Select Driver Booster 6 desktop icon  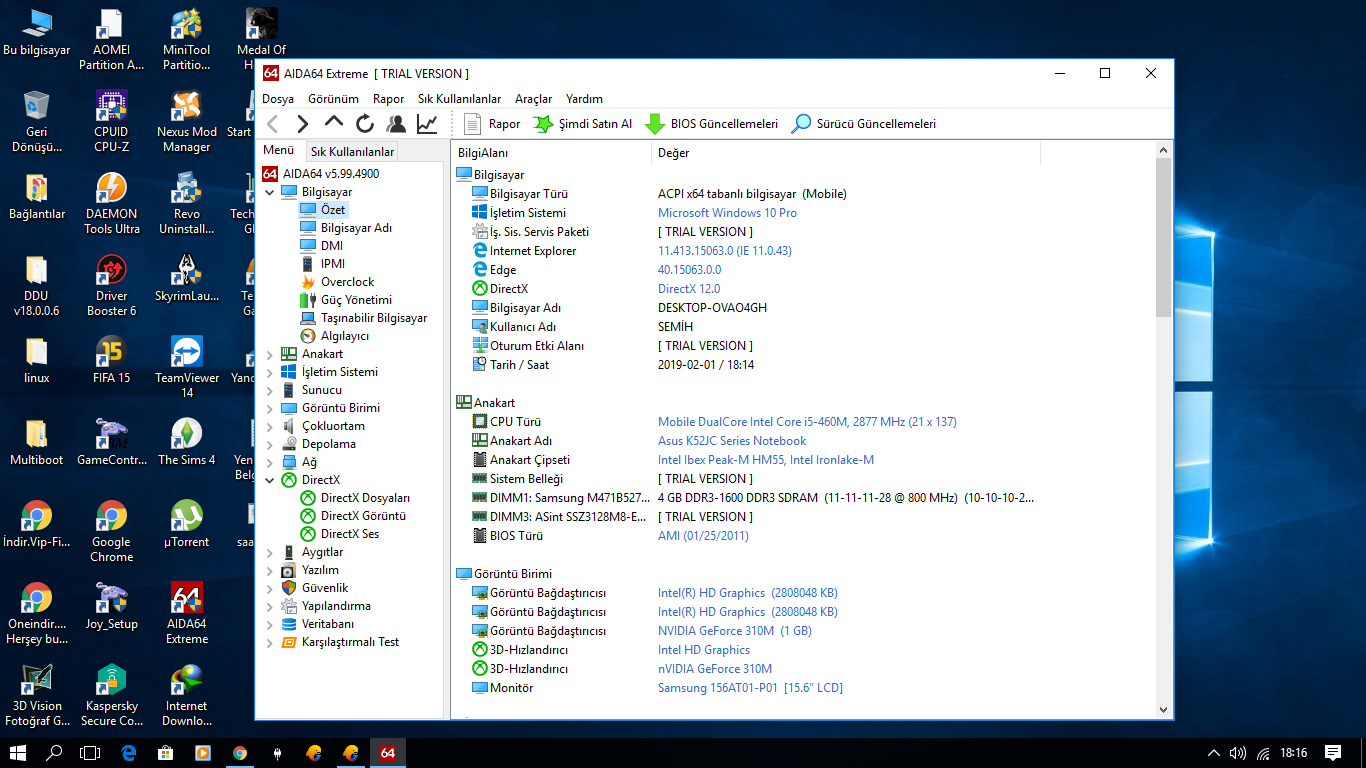click(x=111, y=286)
